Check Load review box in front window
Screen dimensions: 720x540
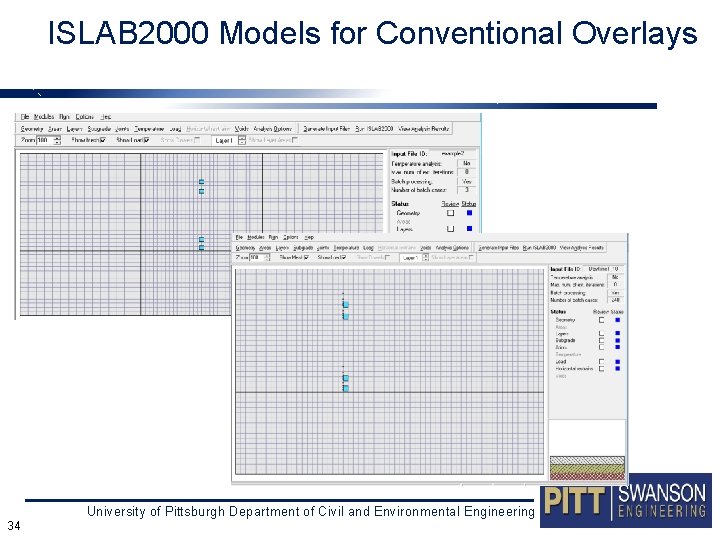(x=602, y=362)
